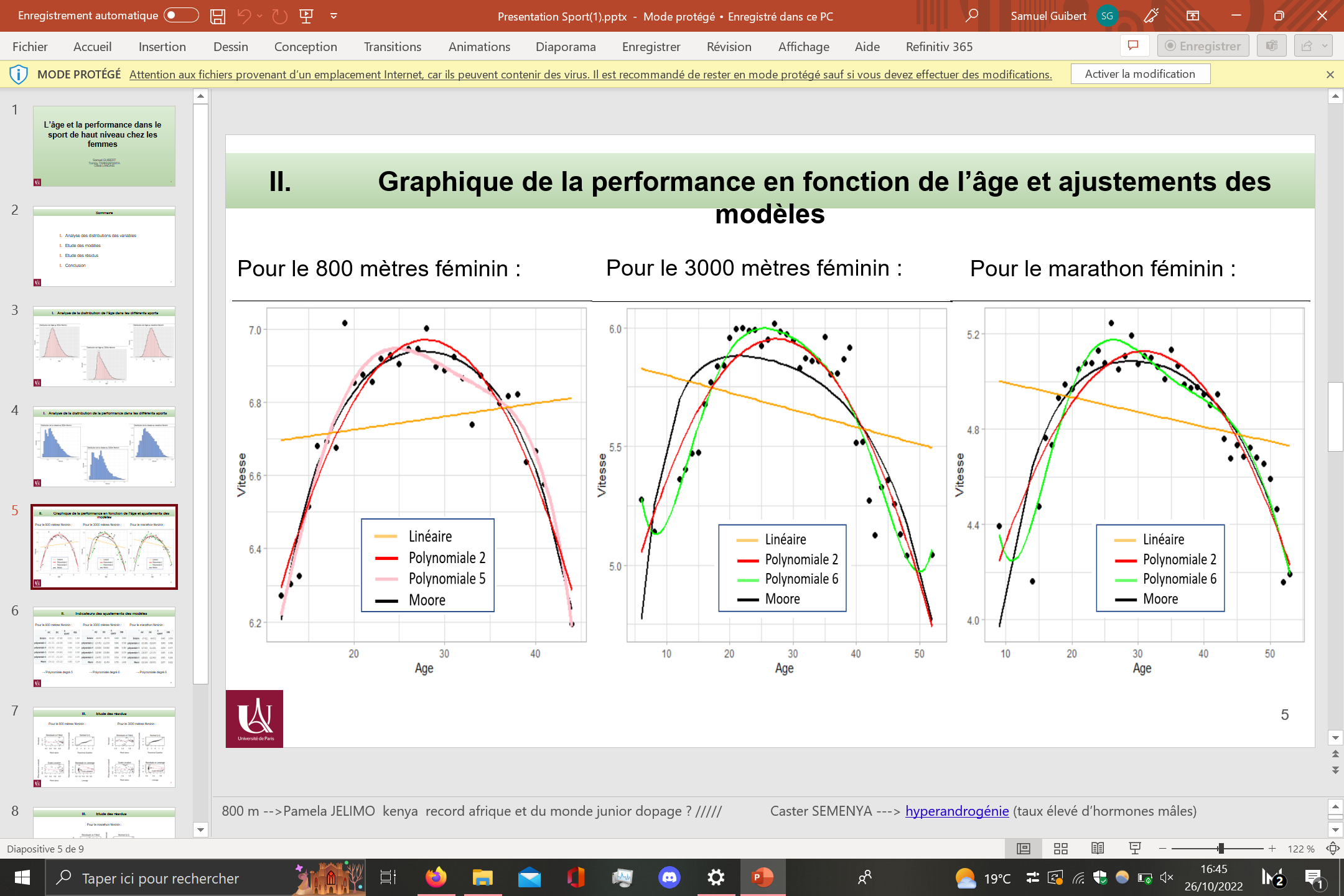Click Windows Start button
The image size is (1344, 896).
pyautogui.click(x=22, y=878)
